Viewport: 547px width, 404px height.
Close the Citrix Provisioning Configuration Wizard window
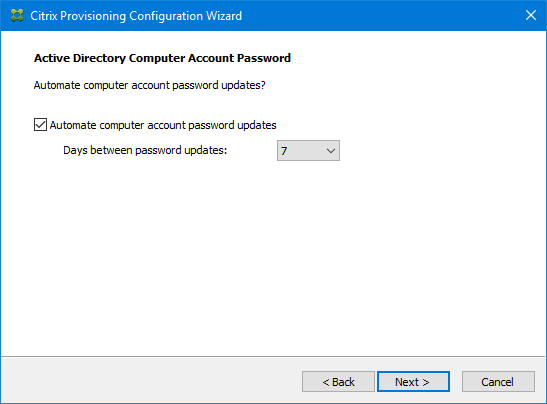(x=531, y=15)
